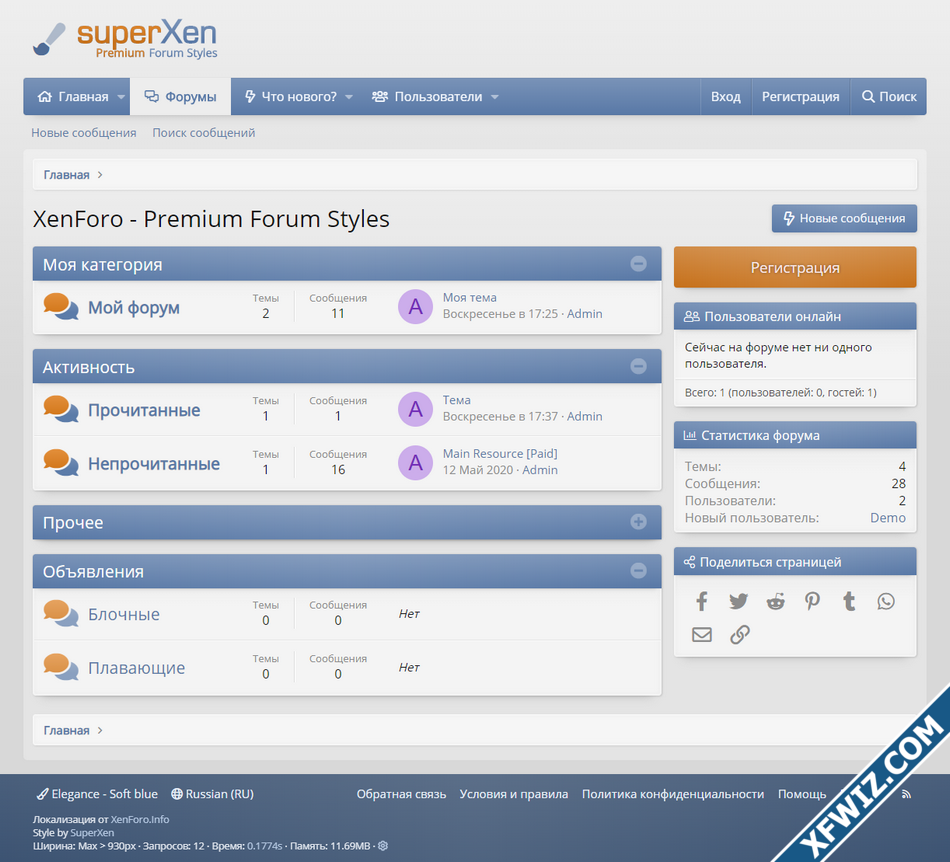
Task: Open the Прочитанные forum
Action: point(144,410)
